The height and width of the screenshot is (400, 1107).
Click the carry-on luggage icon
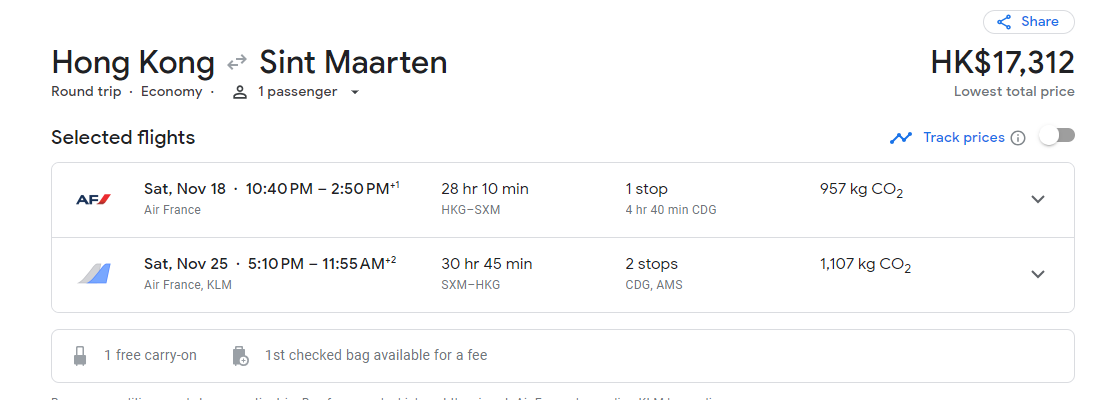(x=80, y=355)
